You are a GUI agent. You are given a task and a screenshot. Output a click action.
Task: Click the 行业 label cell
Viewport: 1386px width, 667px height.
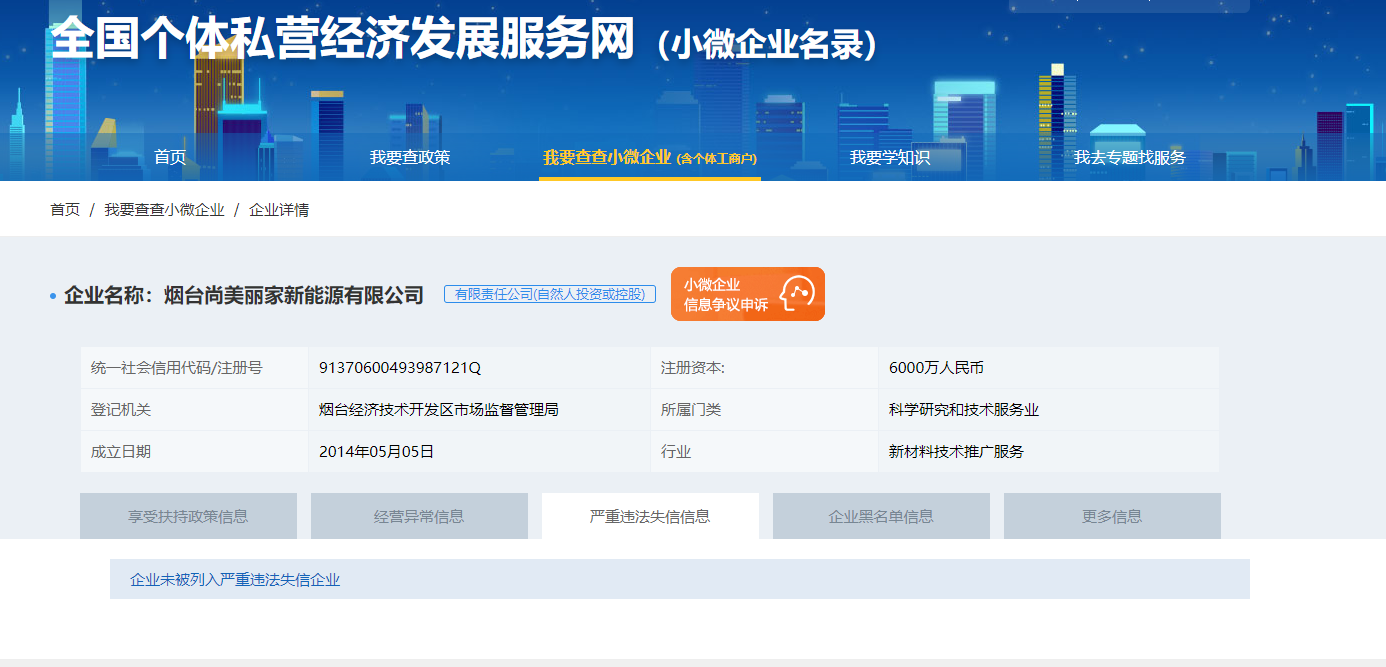(764, 452)
